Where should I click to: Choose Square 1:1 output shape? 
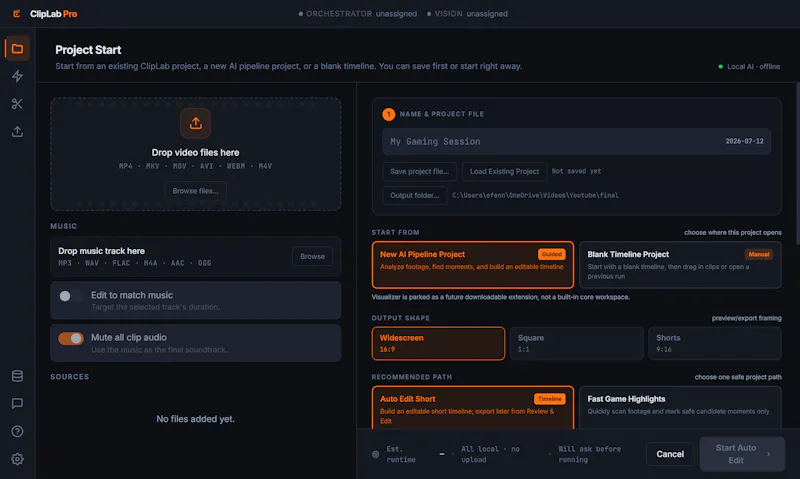point(577,343)
